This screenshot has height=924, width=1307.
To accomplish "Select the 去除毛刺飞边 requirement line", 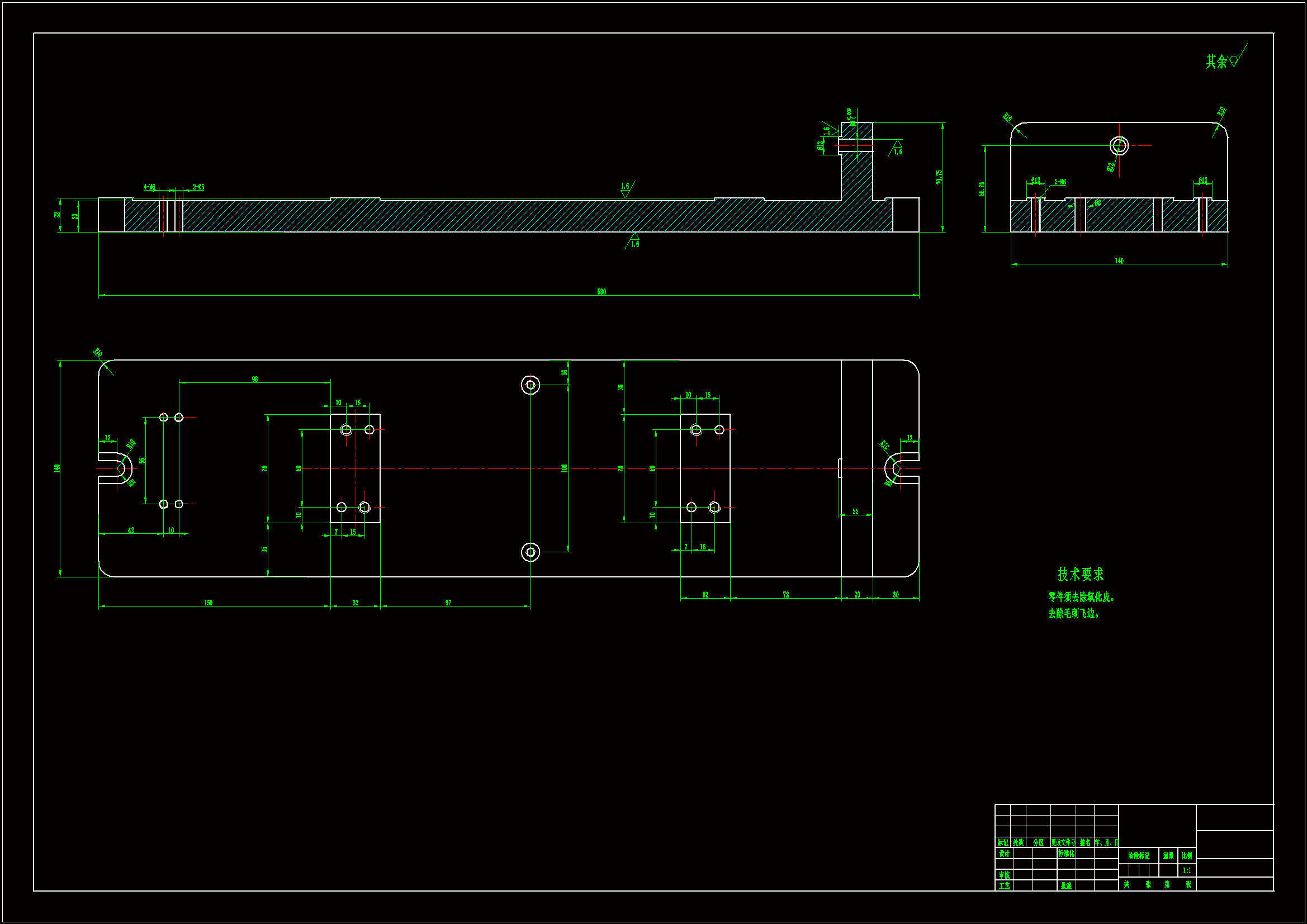I will click(1073, 614).
